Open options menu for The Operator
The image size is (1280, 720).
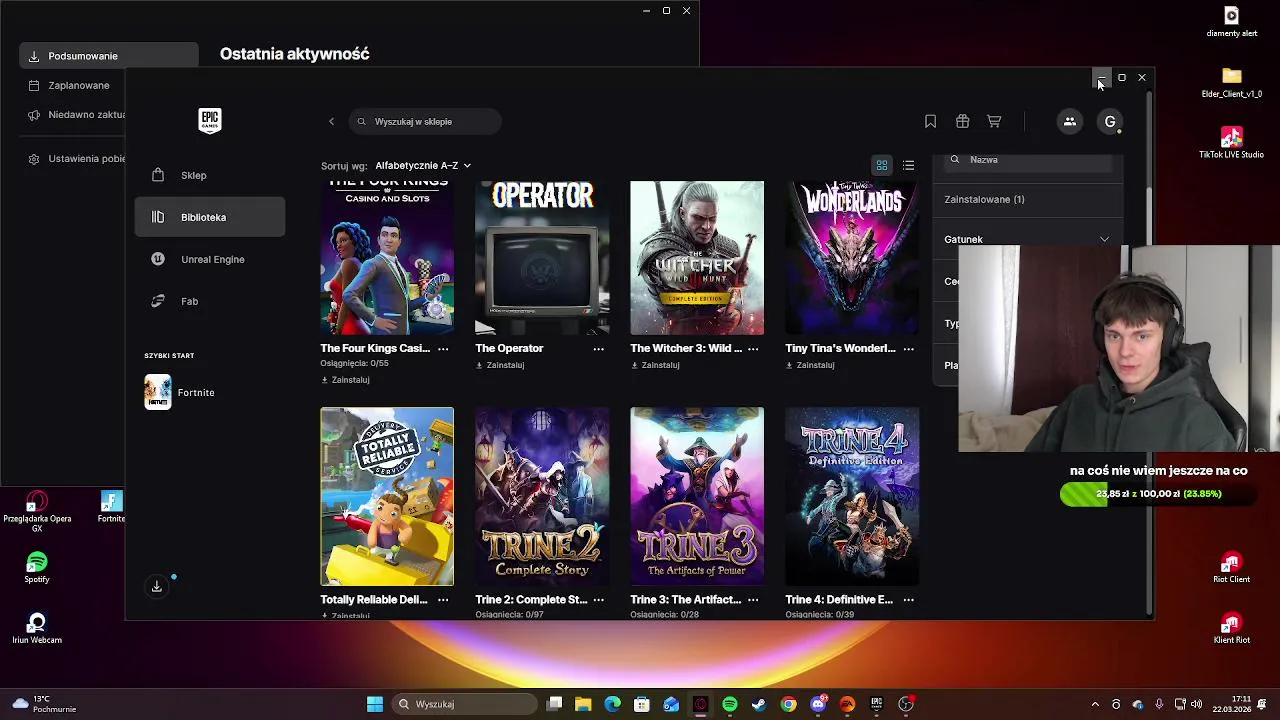click(x=598, y=349)
